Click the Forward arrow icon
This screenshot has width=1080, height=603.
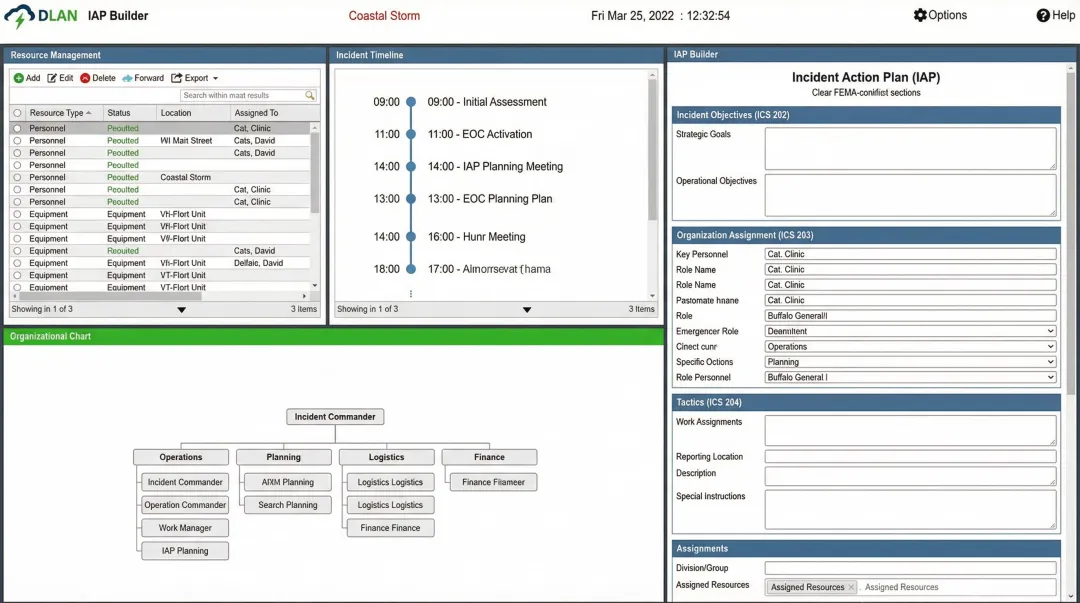click(x=127, y=78)
